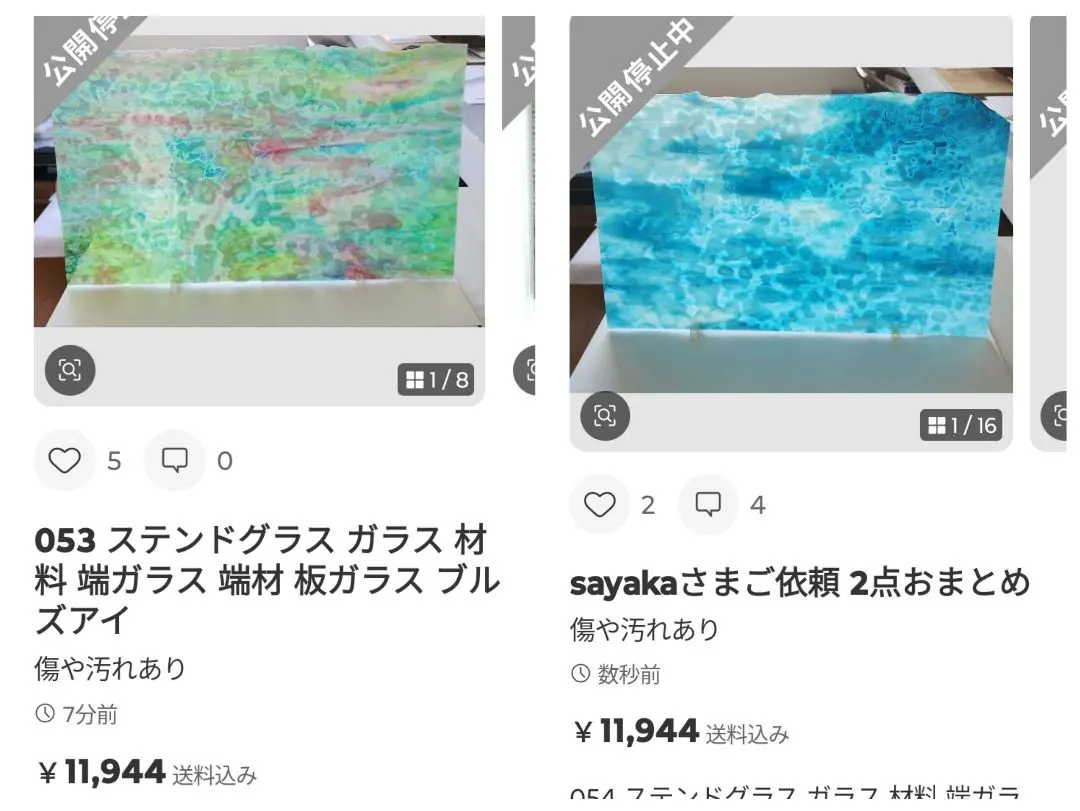Open comments on sayaka listing

click(x=707, y=504)
